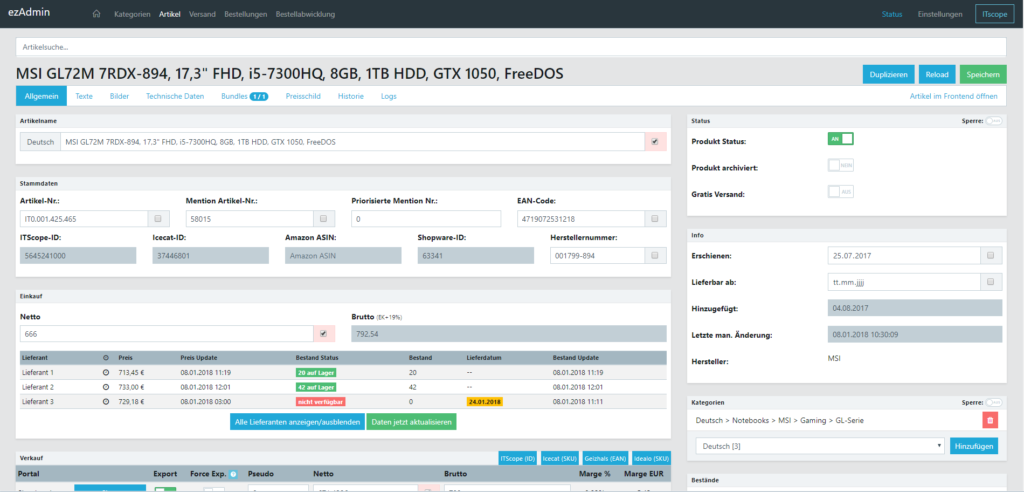Click the Force Exp. help icon
The height and width of the screenshot is (492, 1024).
233,475
